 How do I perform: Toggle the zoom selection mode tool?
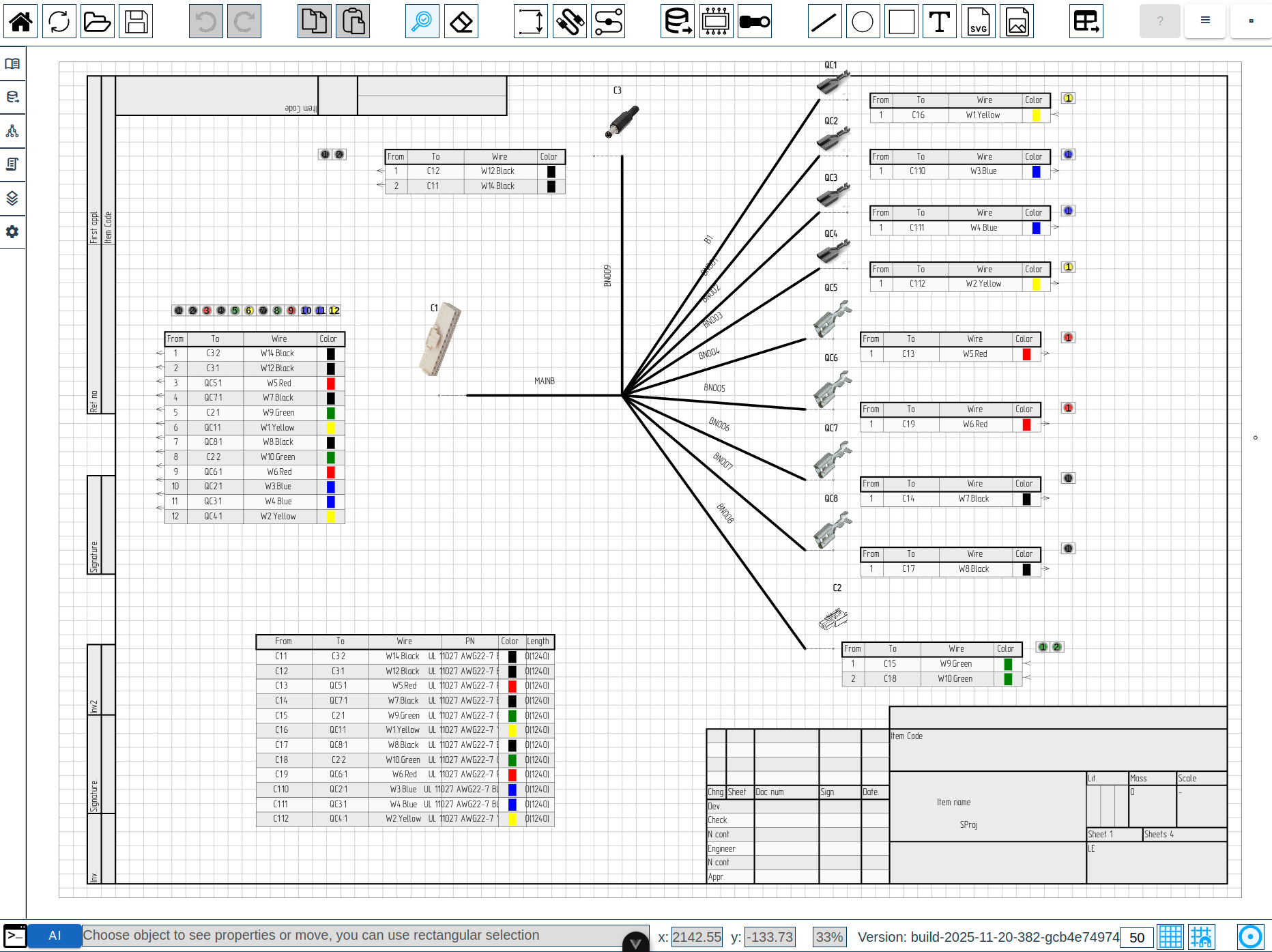click(x=422, y=21)
